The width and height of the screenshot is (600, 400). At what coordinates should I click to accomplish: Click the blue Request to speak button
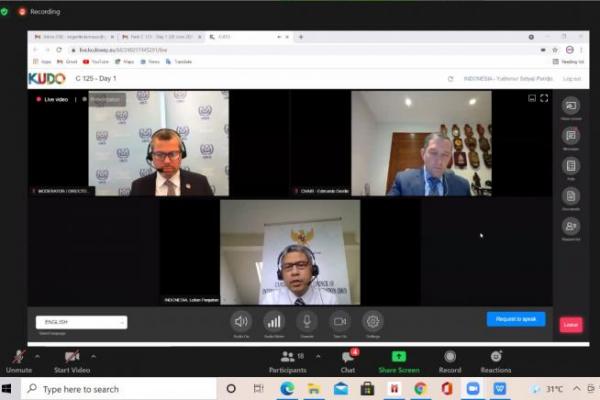[516, 319]
